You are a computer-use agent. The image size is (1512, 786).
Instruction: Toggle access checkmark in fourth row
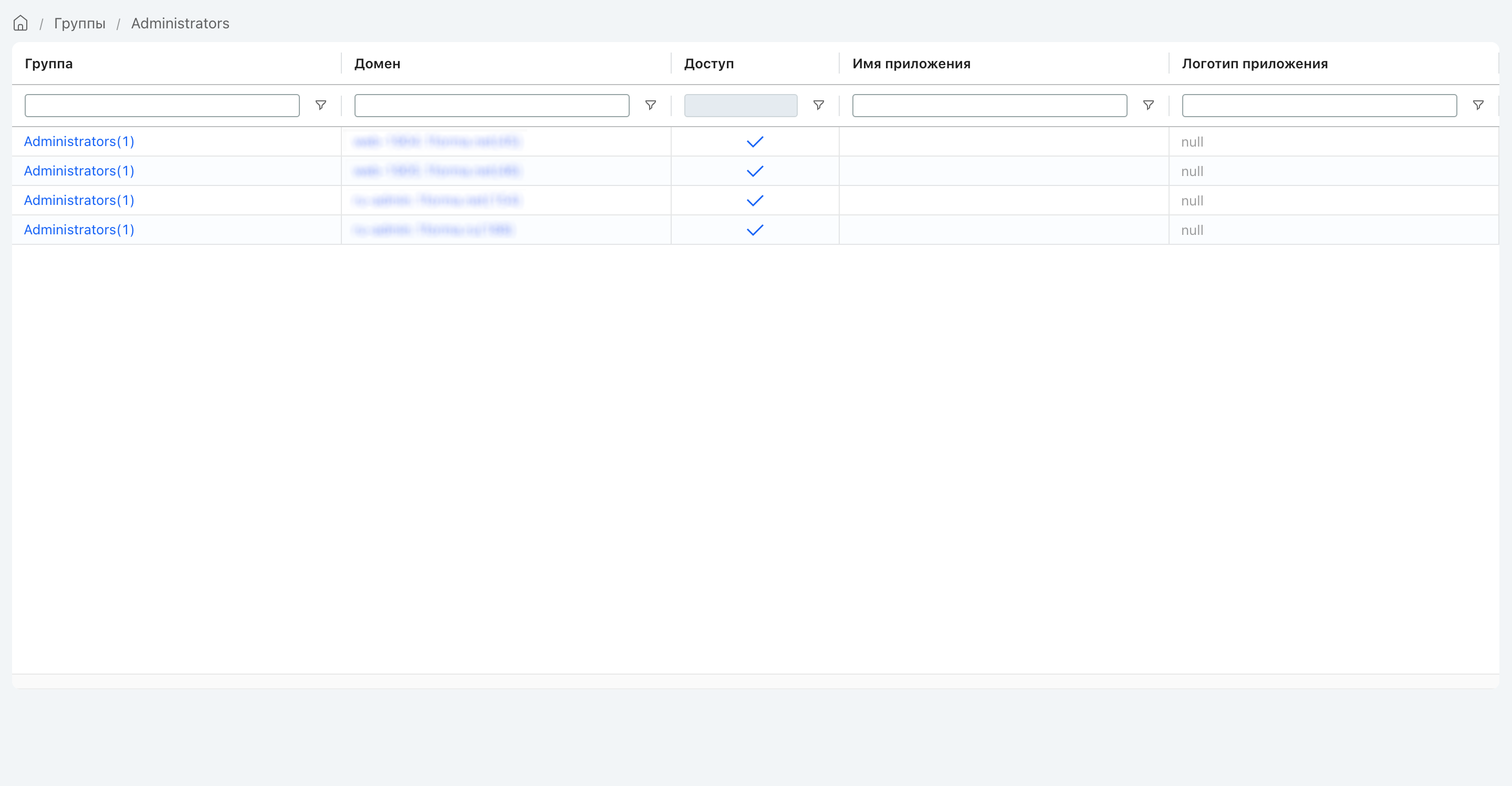tap(755, 230)
